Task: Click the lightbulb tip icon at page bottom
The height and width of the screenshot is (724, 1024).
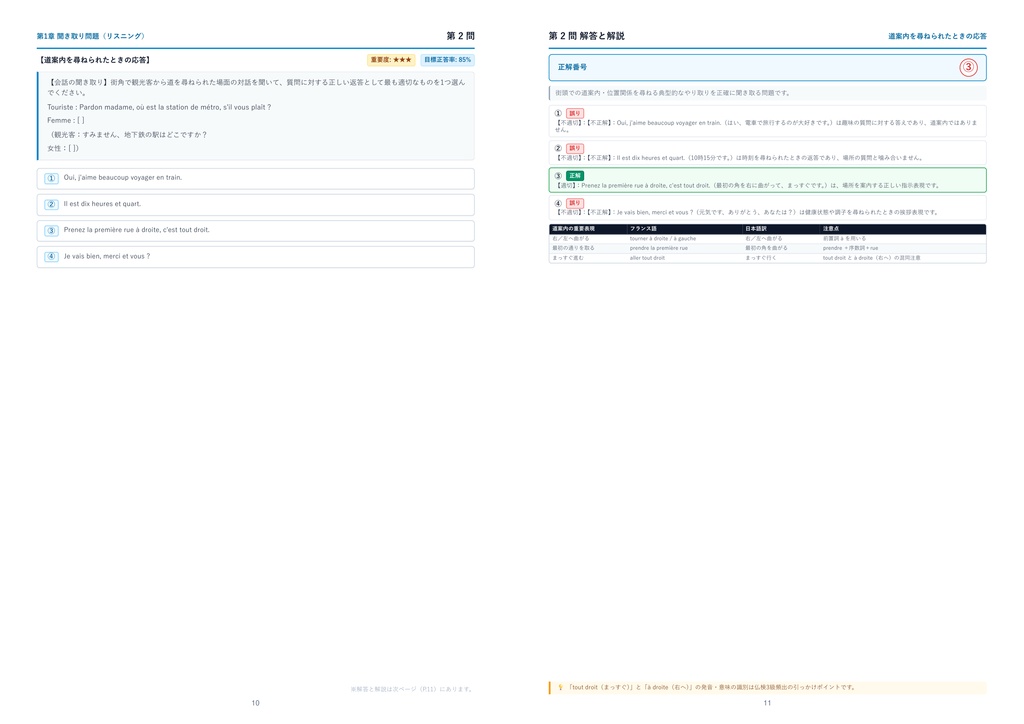Action: 560,687
